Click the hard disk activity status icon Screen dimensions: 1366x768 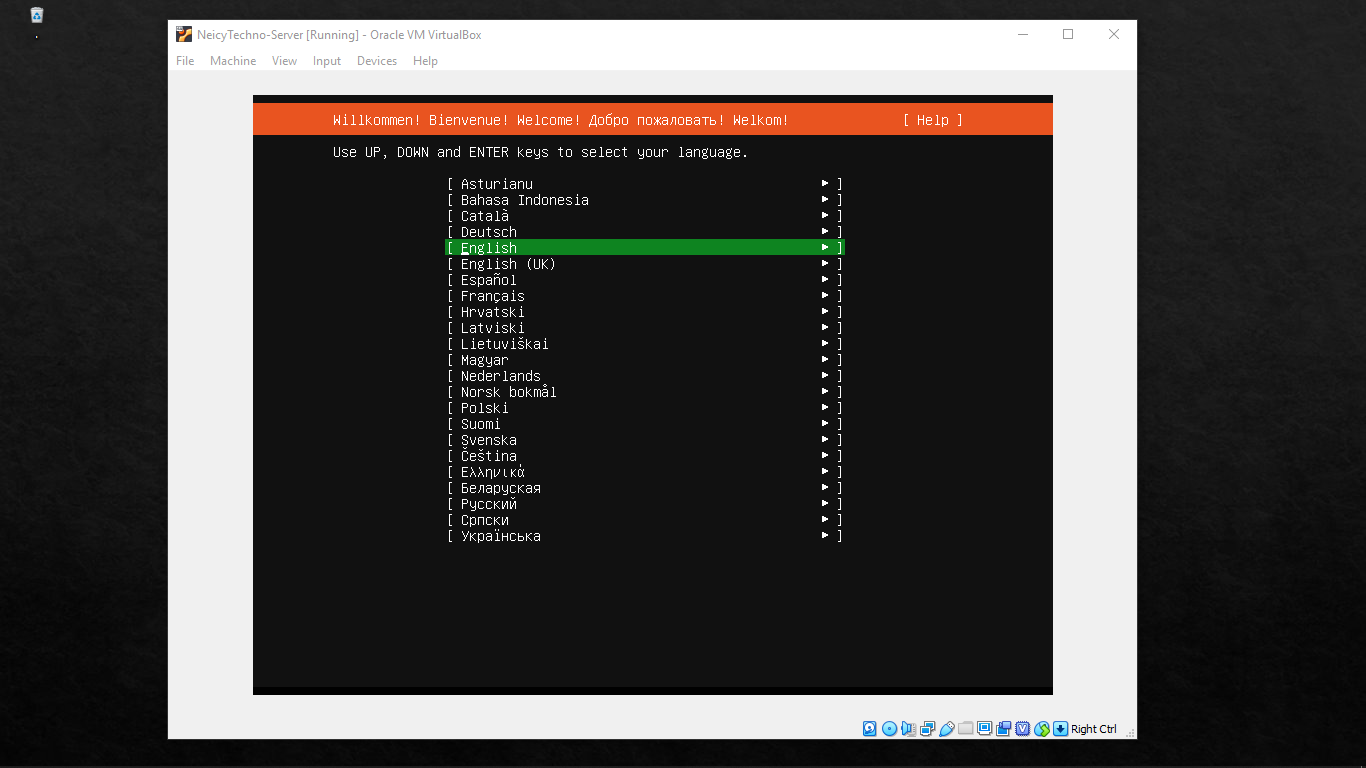pos(870,729)
